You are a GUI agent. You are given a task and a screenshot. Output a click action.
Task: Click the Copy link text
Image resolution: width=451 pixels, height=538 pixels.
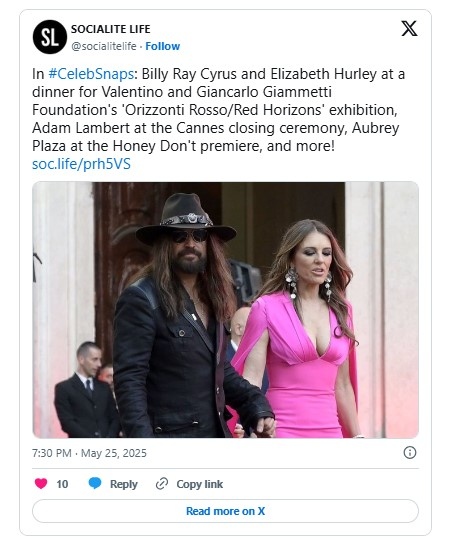click(199, 484)
